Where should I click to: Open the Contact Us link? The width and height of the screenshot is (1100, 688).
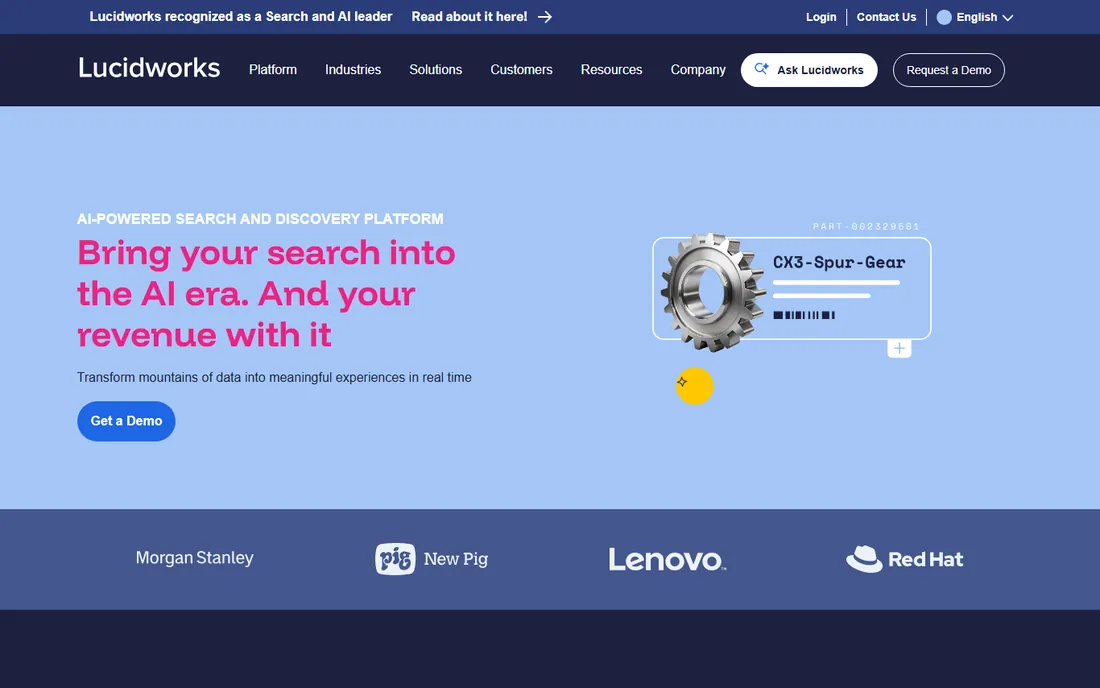pos(886,17)
